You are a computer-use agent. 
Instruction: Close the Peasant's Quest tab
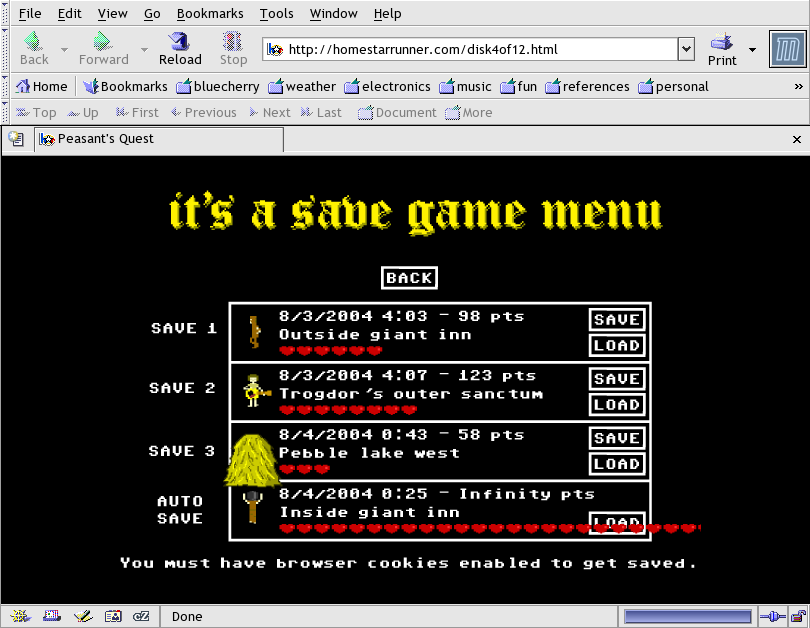[797, 139]
